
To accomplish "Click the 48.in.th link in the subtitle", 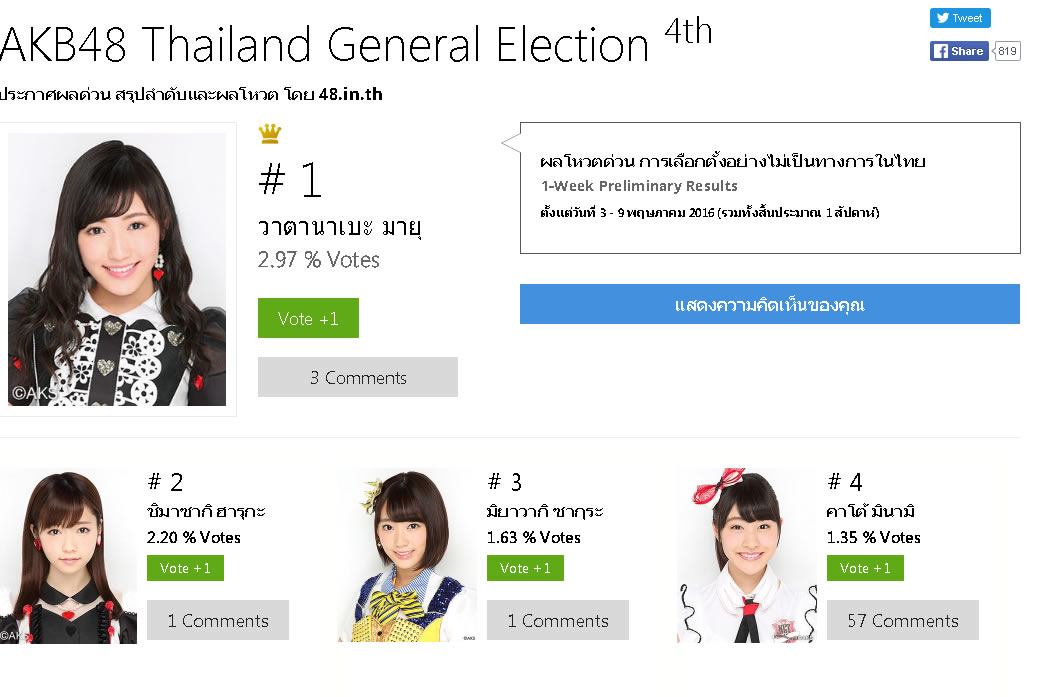I will tap(350, 95).
